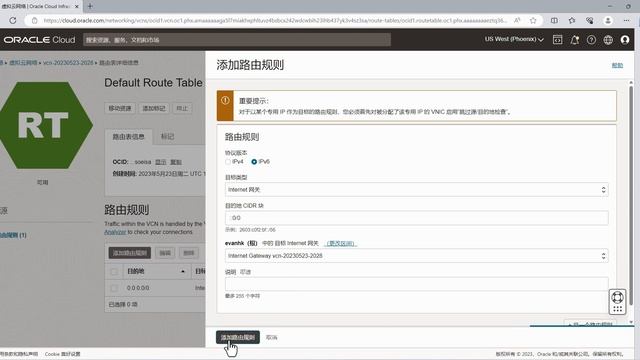640x360 pixels.
Task: Open the browser profile avatar
Action: (x=608, y=20)
